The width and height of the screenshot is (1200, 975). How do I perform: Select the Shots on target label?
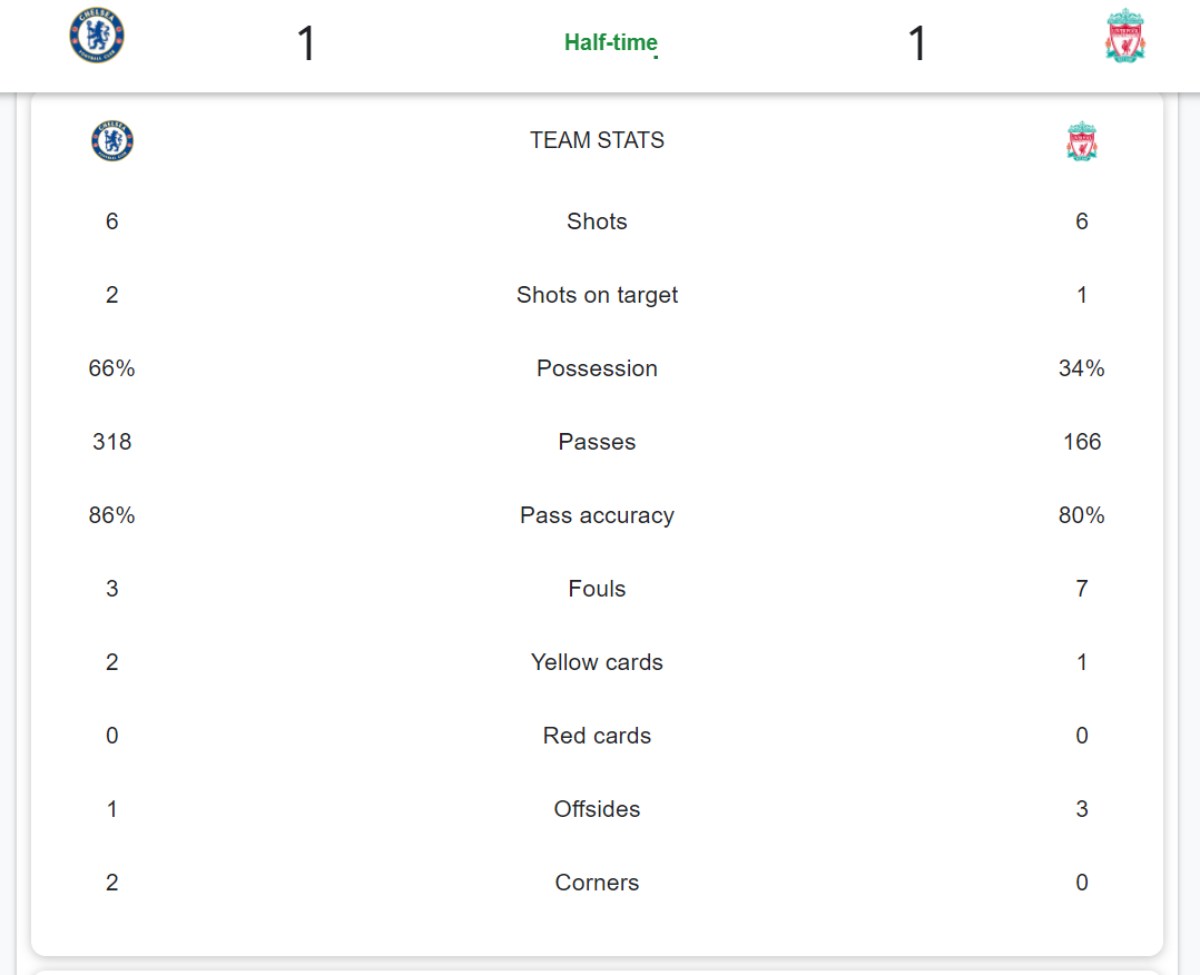click(597, 295)
